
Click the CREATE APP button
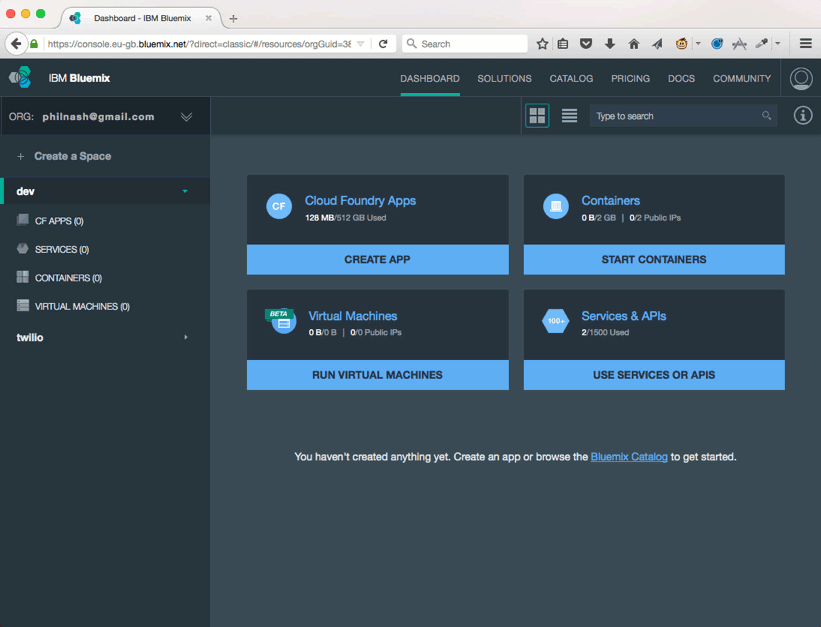pos(378,259)
